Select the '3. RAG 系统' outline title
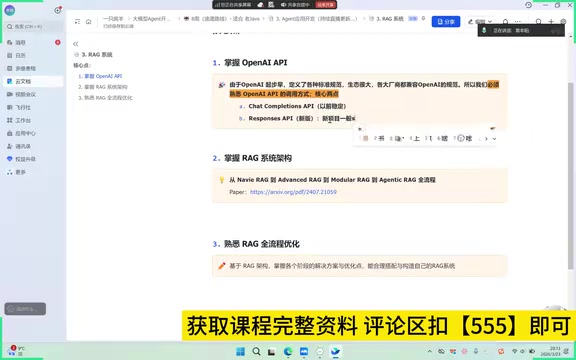This screenshot has width=576, height=360. (97, 54)
